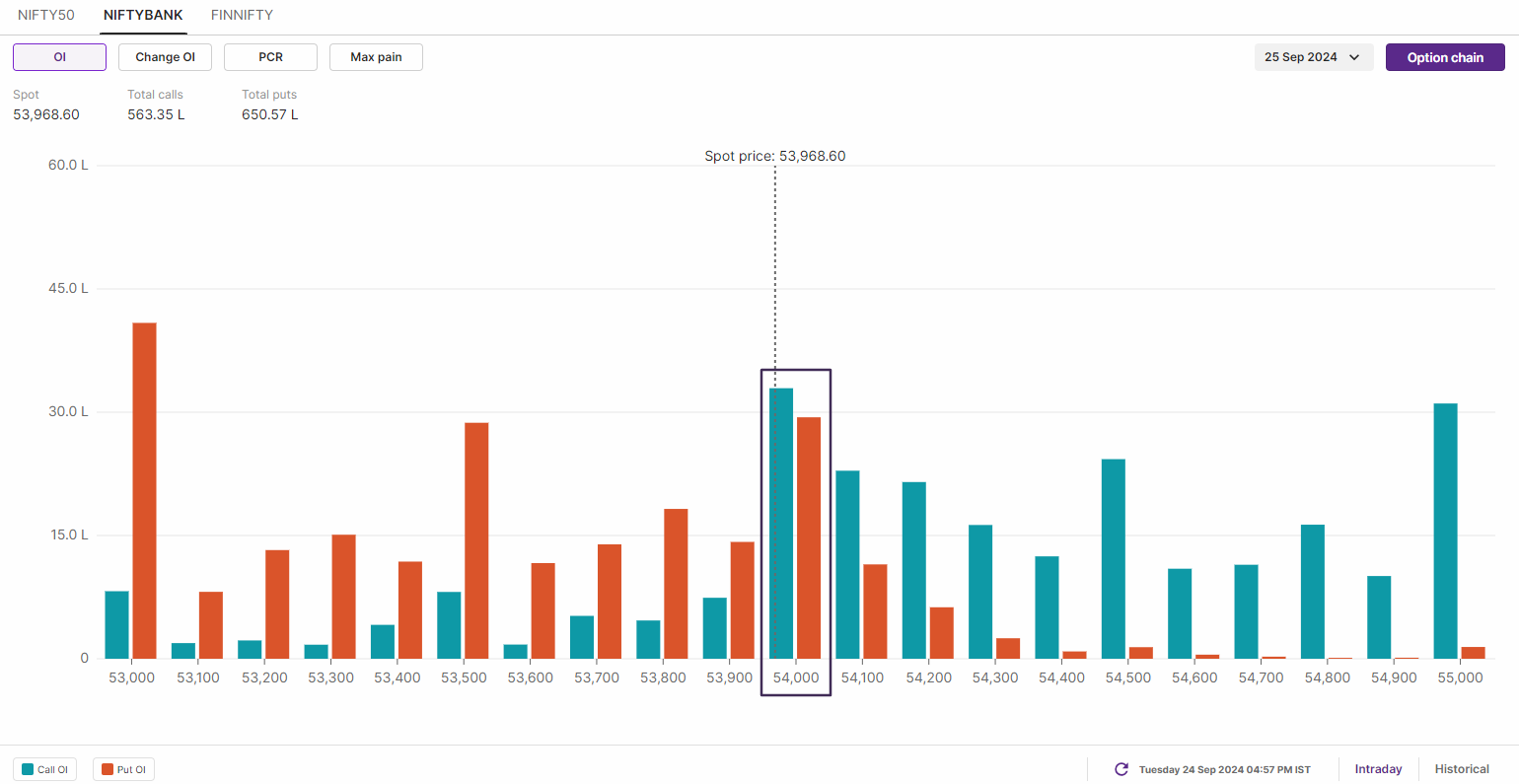
Task: Open the 25 Sep 2024 expiry dropdown
Action: point(1313,57)
